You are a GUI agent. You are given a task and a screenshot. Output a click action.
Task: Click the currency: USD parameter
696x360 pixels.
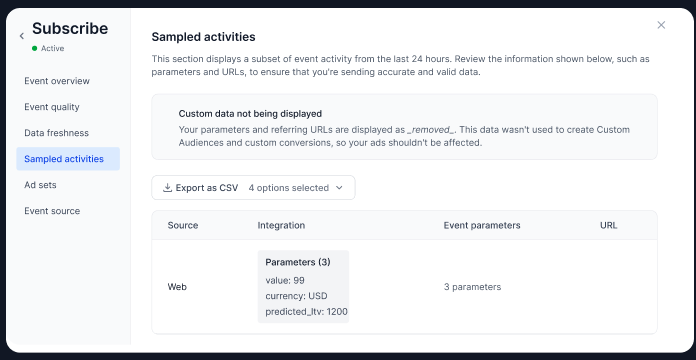tap(296, 296)
